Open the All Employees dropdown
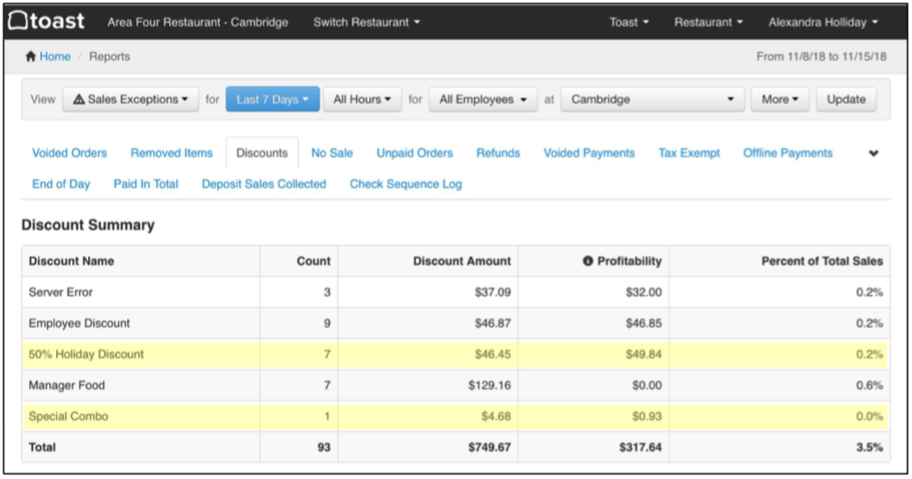The width and height of the screenshot is (912, 479). [x=483, y=100]
